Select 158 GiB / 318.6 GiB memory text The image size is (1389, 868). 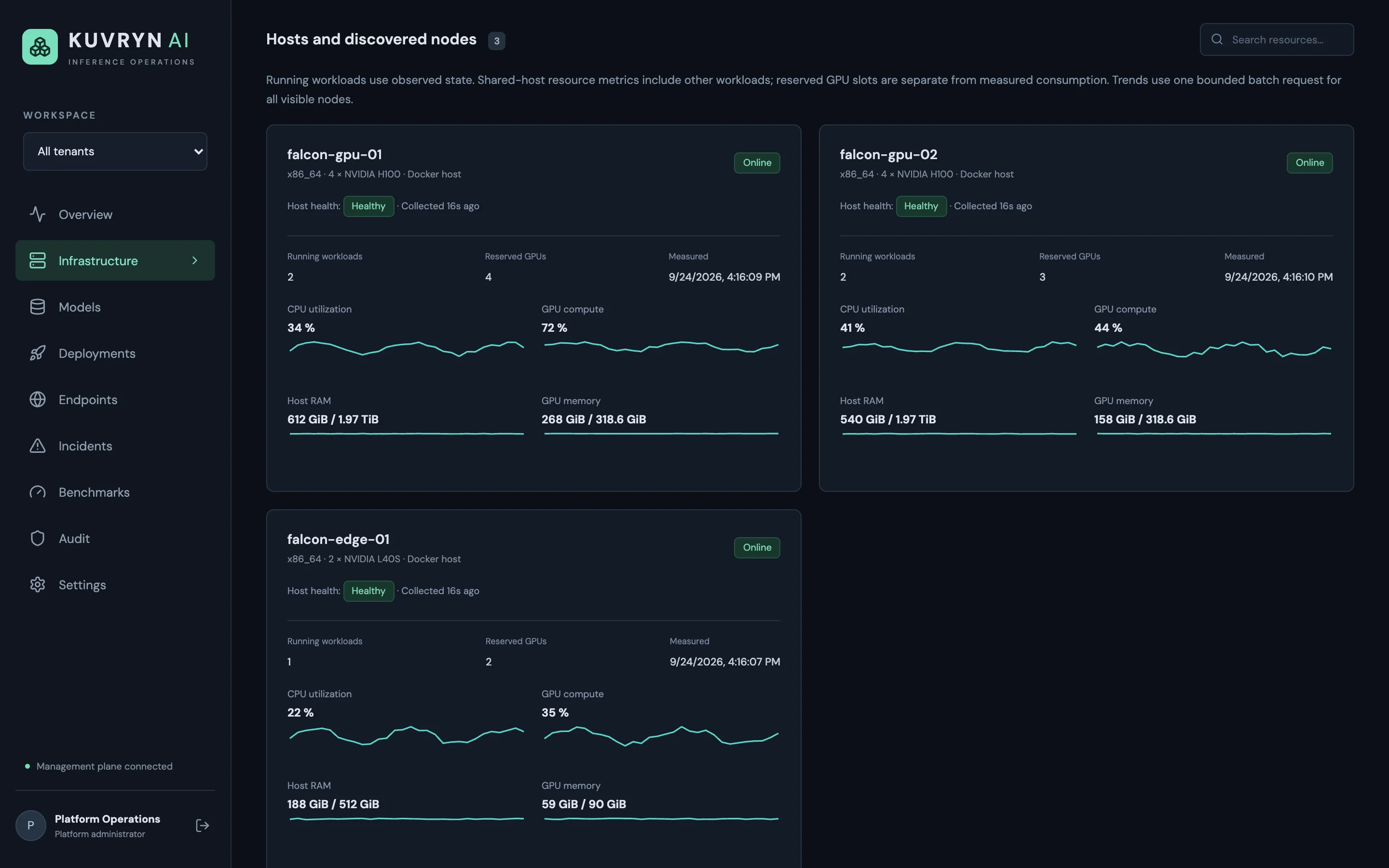[1145, 420]
